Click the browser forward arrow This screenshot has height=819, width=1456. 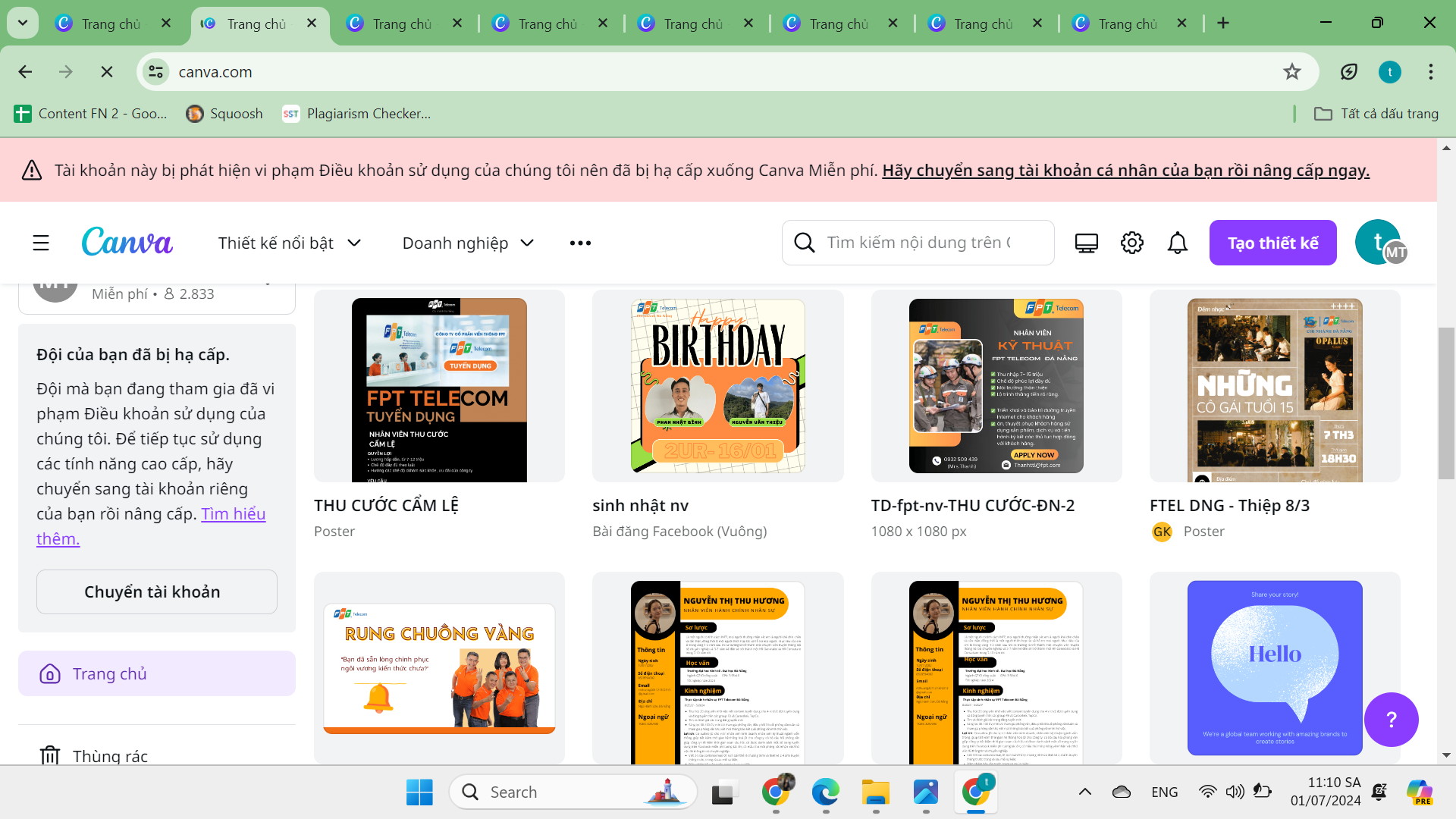66,72
